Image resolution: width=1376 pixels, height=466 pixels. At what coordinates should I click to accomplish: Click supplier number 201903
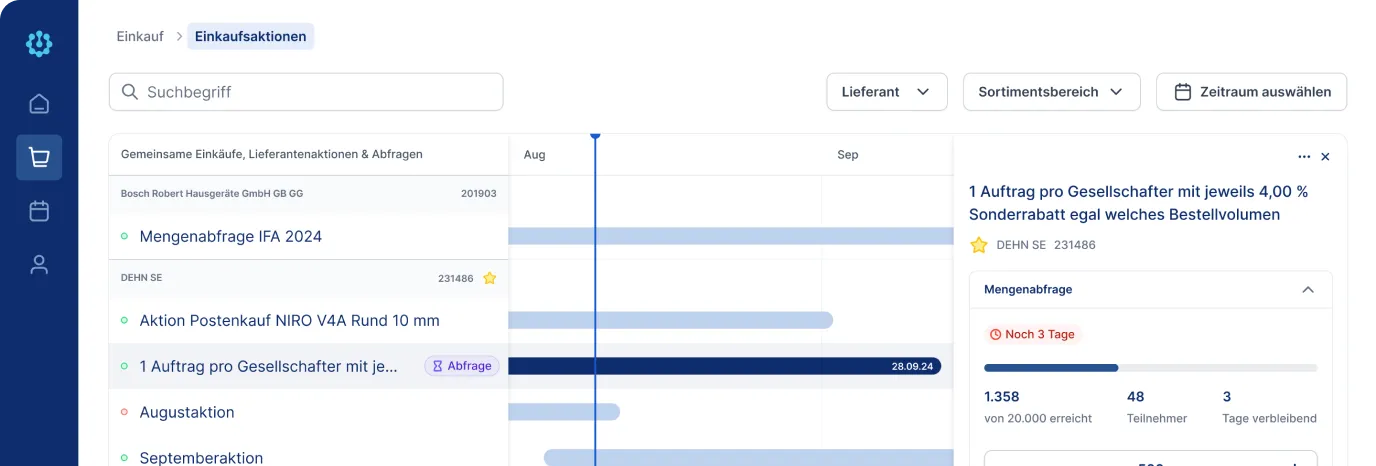tap(479, 194)
